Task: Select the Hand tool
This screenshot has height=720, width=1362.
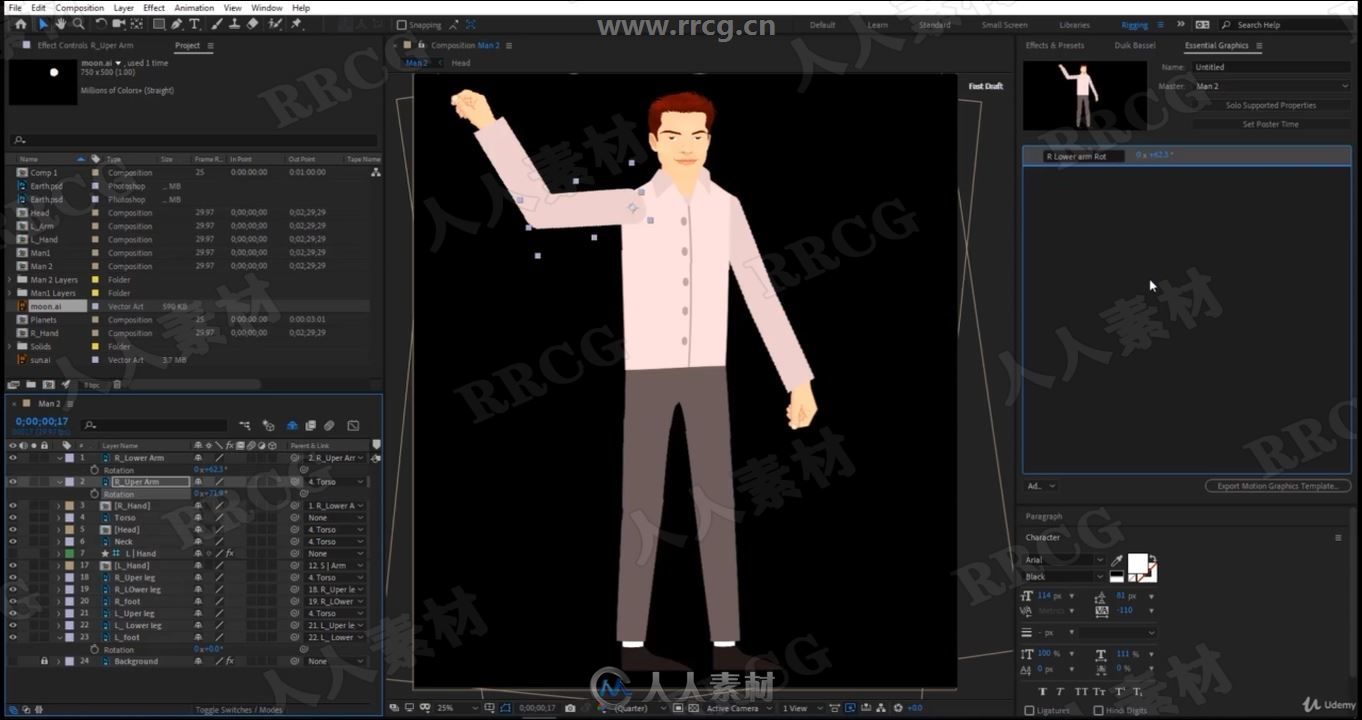Action: tap(60, 24)
